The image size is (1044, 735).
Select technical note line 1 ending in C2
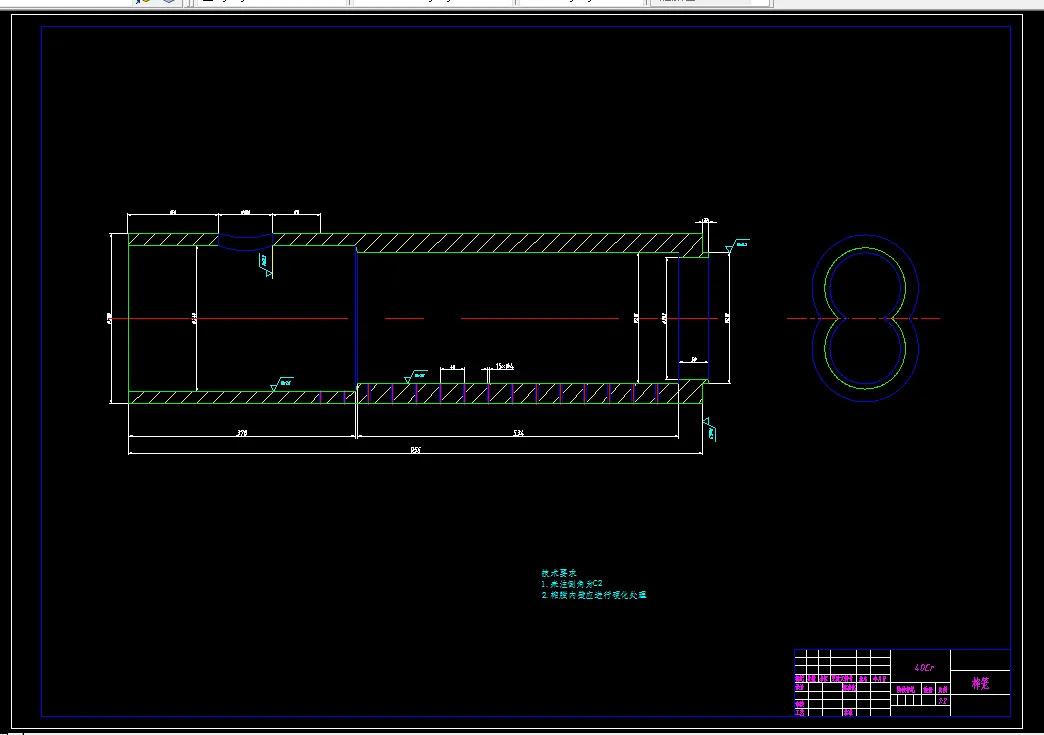[572, 583]
